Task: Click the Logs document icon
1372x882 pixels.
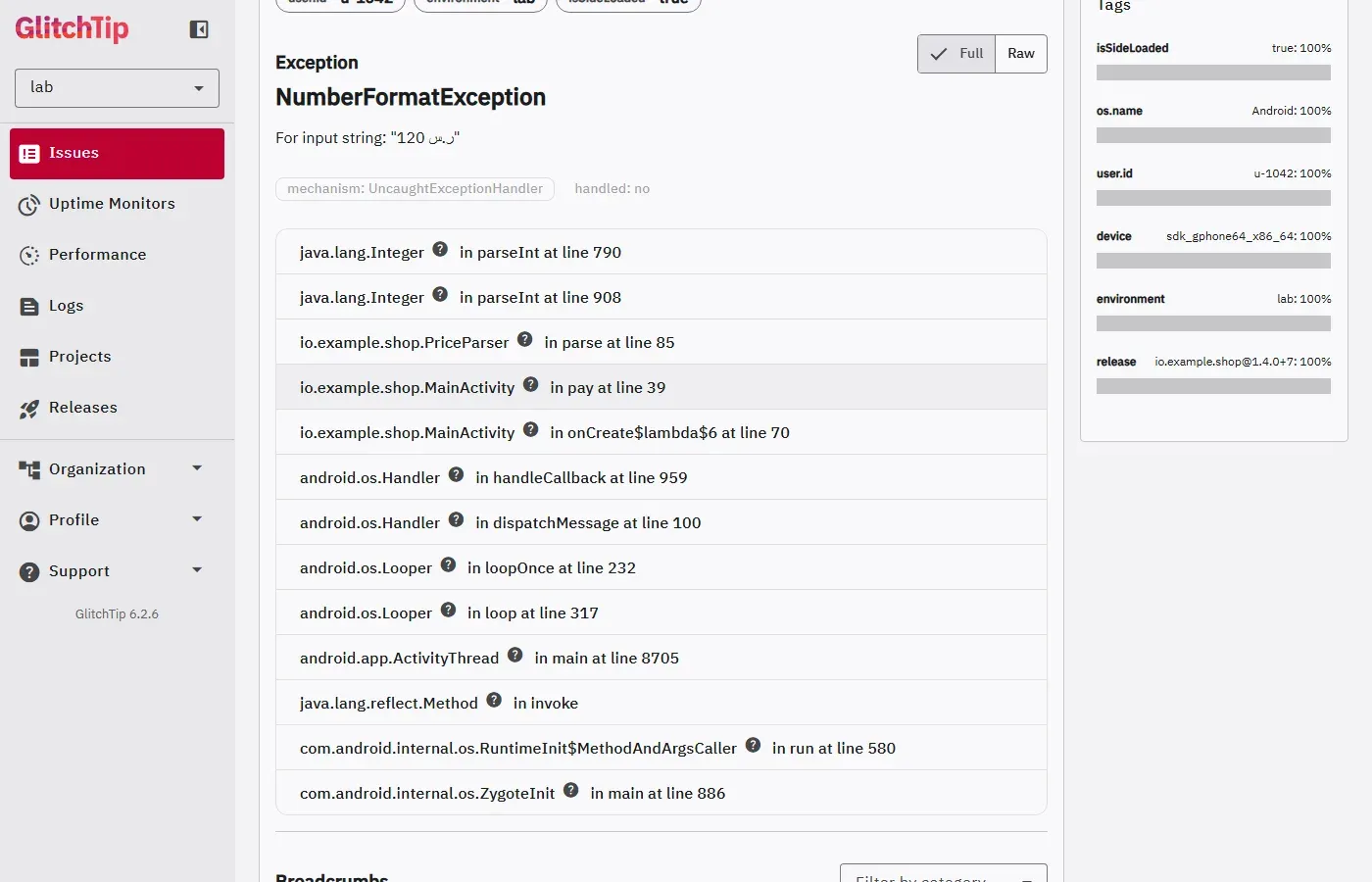Action: (x=29, y=307)
